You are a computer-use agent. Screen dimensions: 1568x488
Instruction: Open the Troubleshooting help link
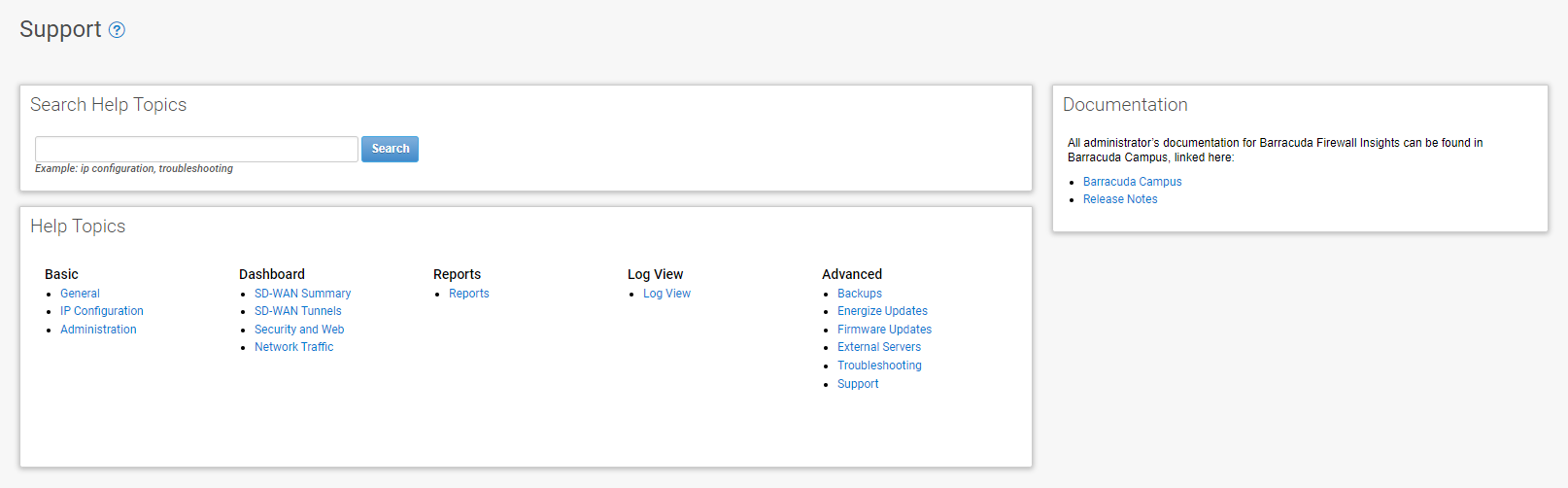tap(879, 366)
